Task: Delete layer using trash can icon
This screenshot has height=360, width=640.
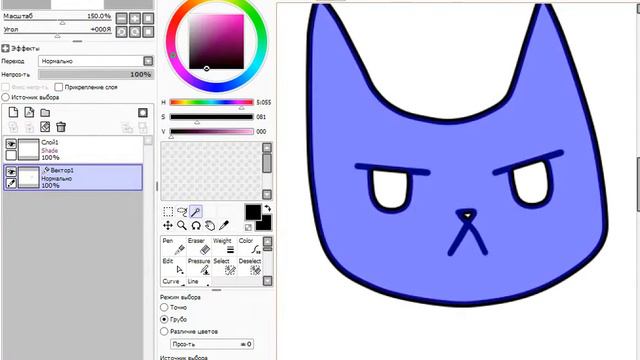Action: pos(61,127)
